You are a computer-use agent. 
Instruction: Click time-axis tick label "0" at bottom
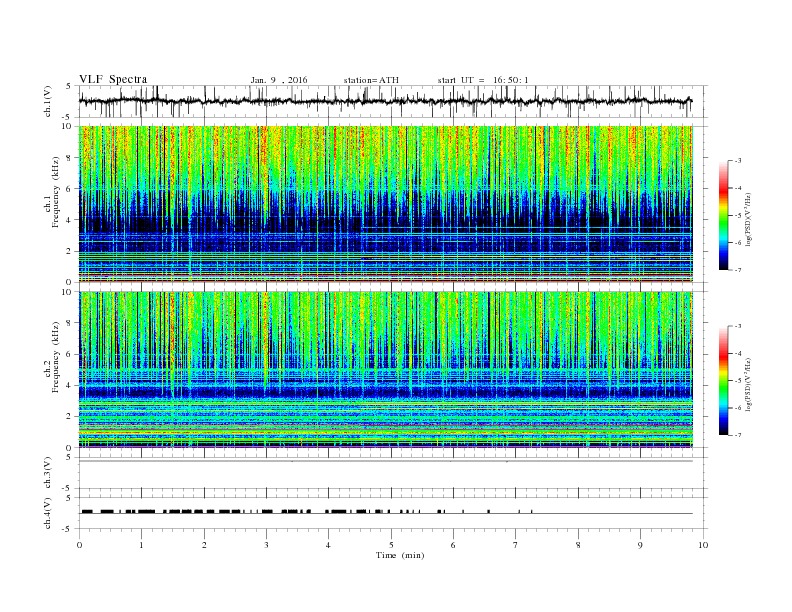coord(79,545)
